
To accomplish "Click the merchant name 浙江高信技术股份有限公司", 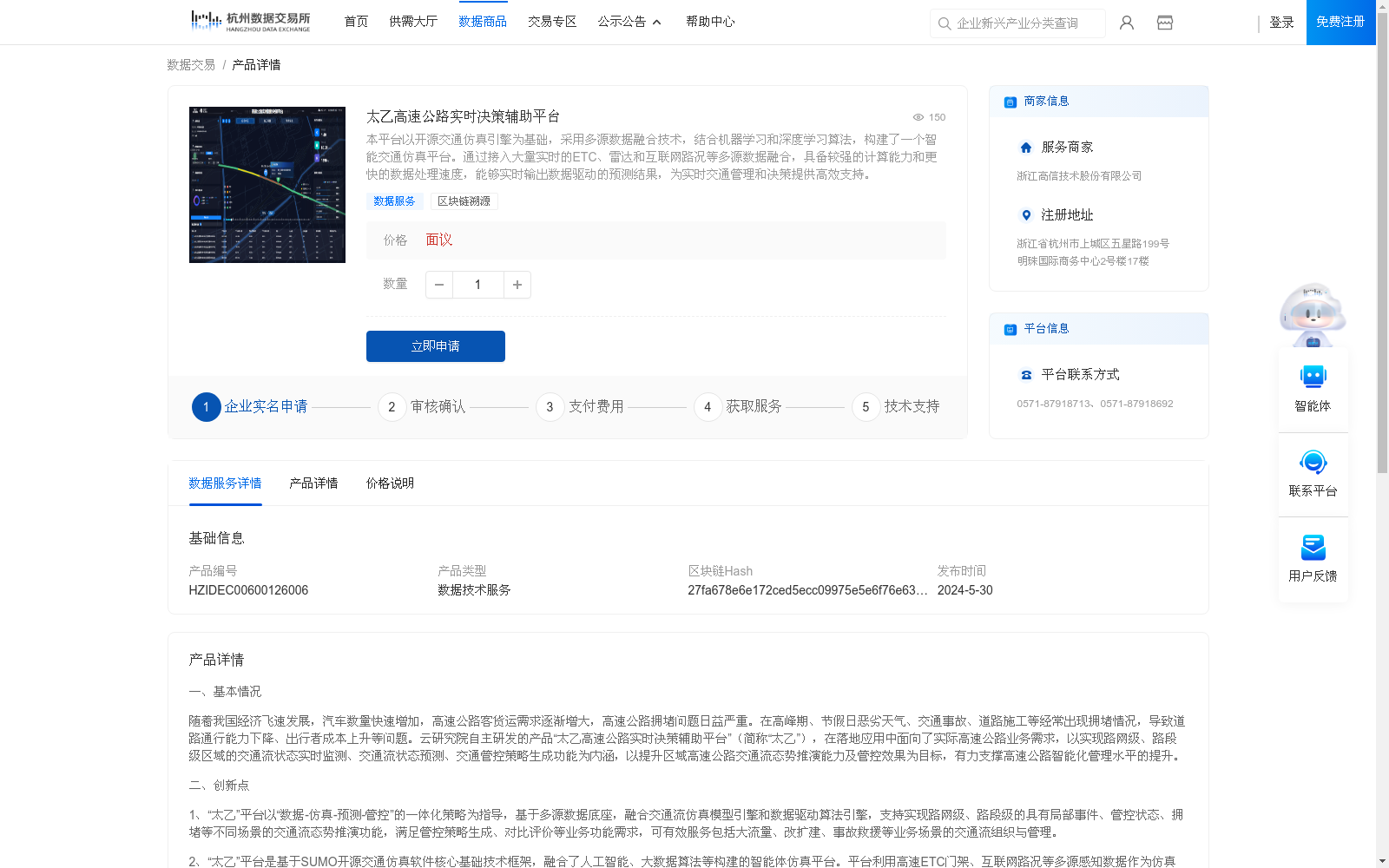I will click(x=1079, y=176).
